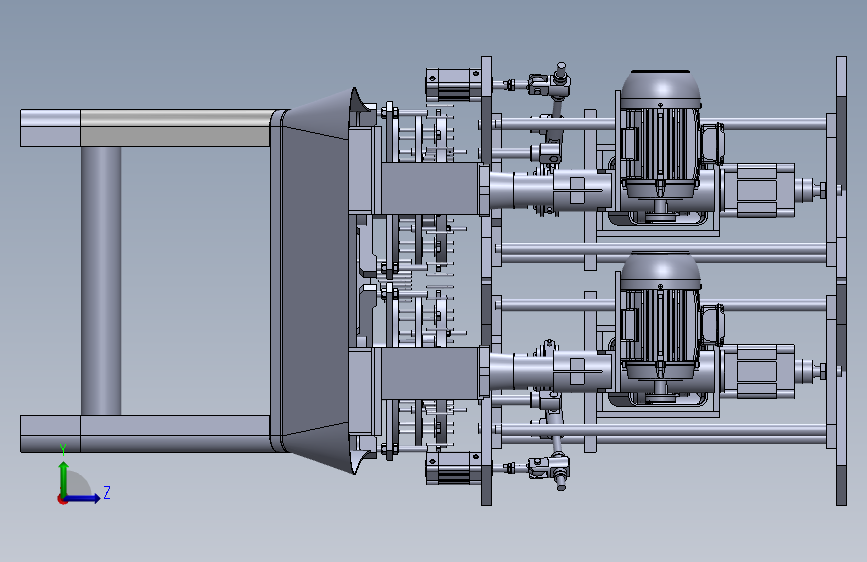
Task: Select the lower rectangular spindle block
Action: pyautogui.click(x=430, y=373)
